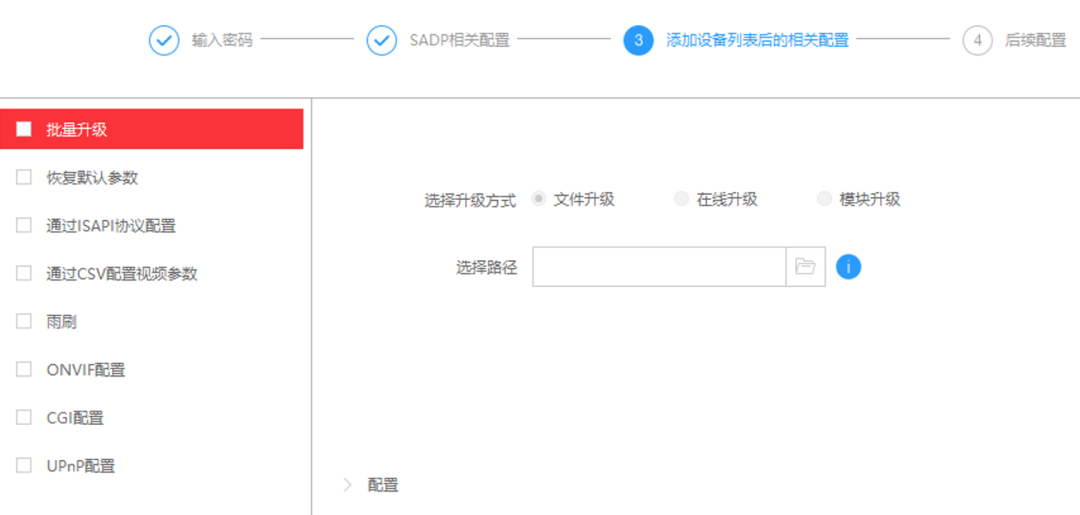Click the step 3 circle icon
The height and width of the screenshot is (515, 1080).
click(638, 40)
